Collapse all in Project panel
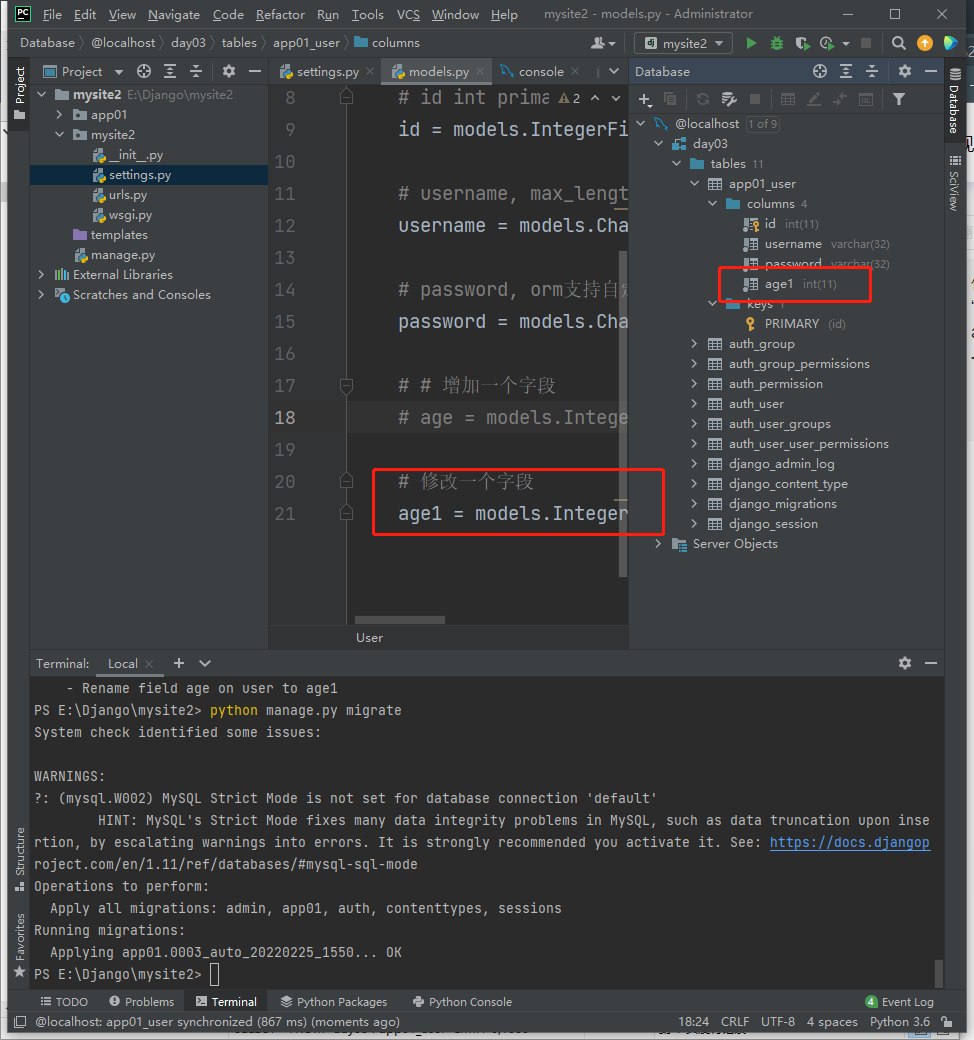Viewport: 974px width, 1040px height. point(196,72)
